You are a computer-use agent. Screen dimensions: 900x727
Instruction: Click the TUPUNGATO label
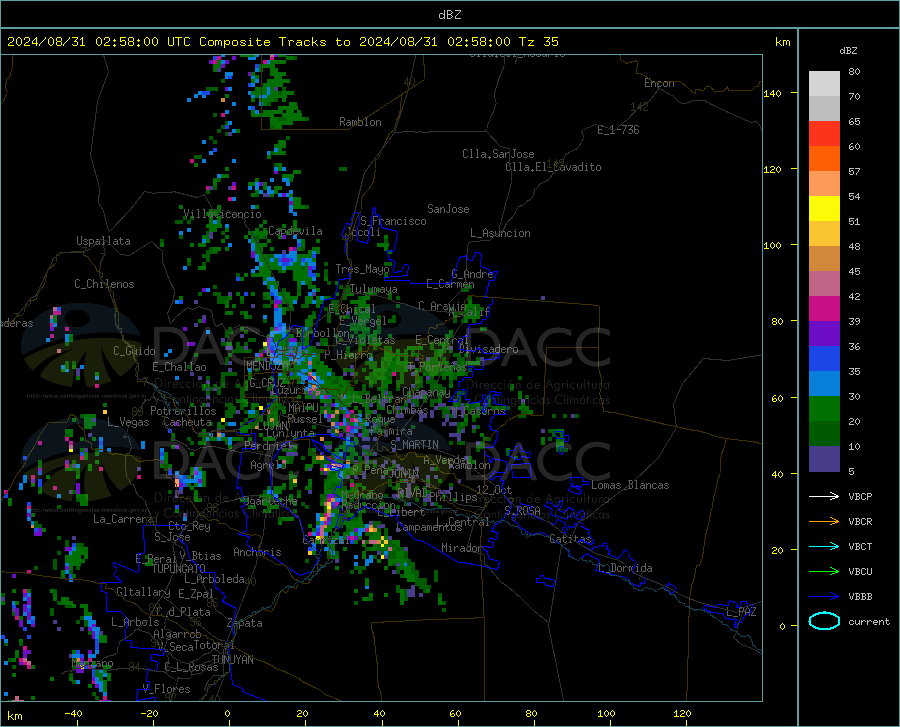tap(179, 569)
